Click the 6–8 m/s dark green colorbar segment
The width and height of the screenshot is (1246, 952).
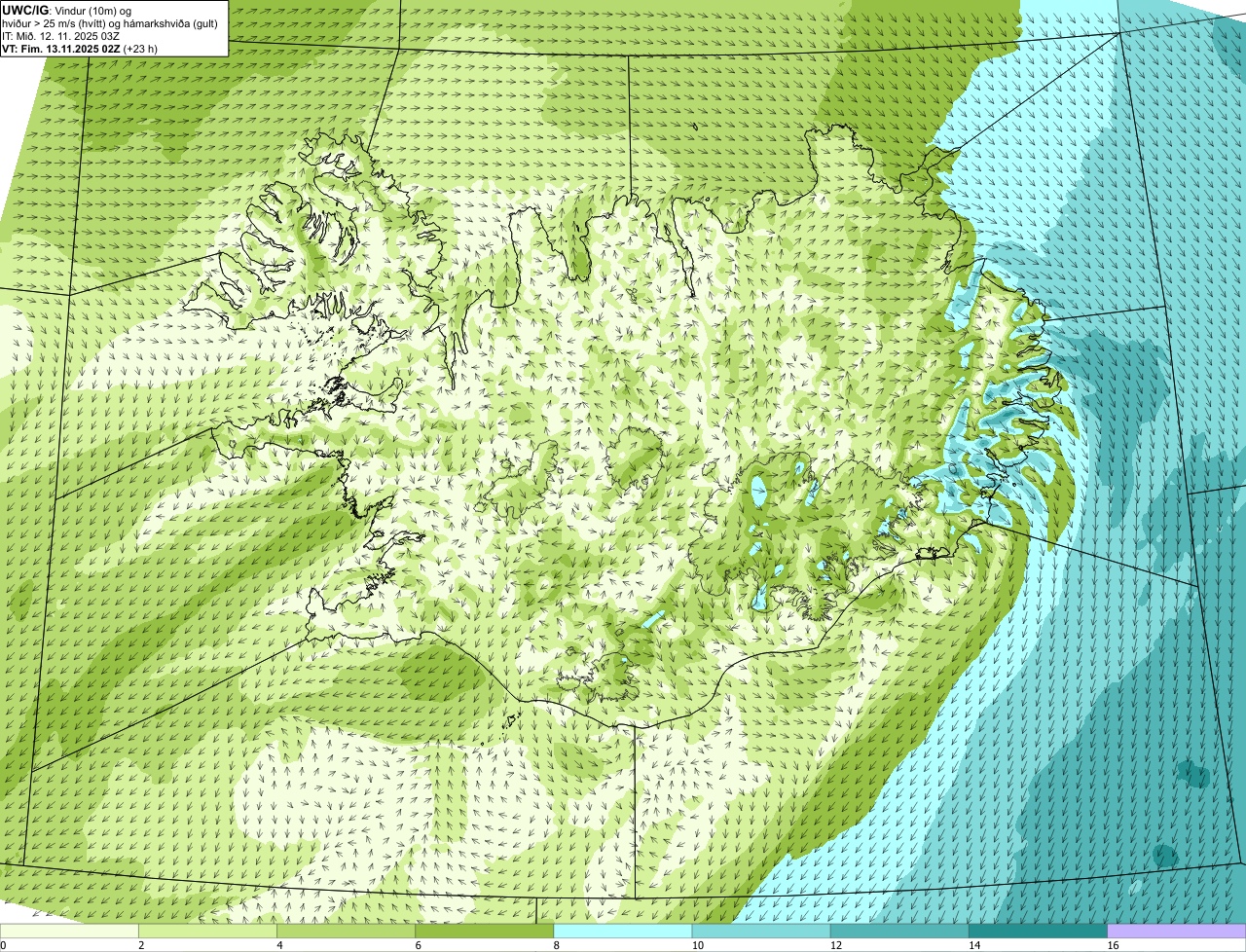(x=485, y=932)
